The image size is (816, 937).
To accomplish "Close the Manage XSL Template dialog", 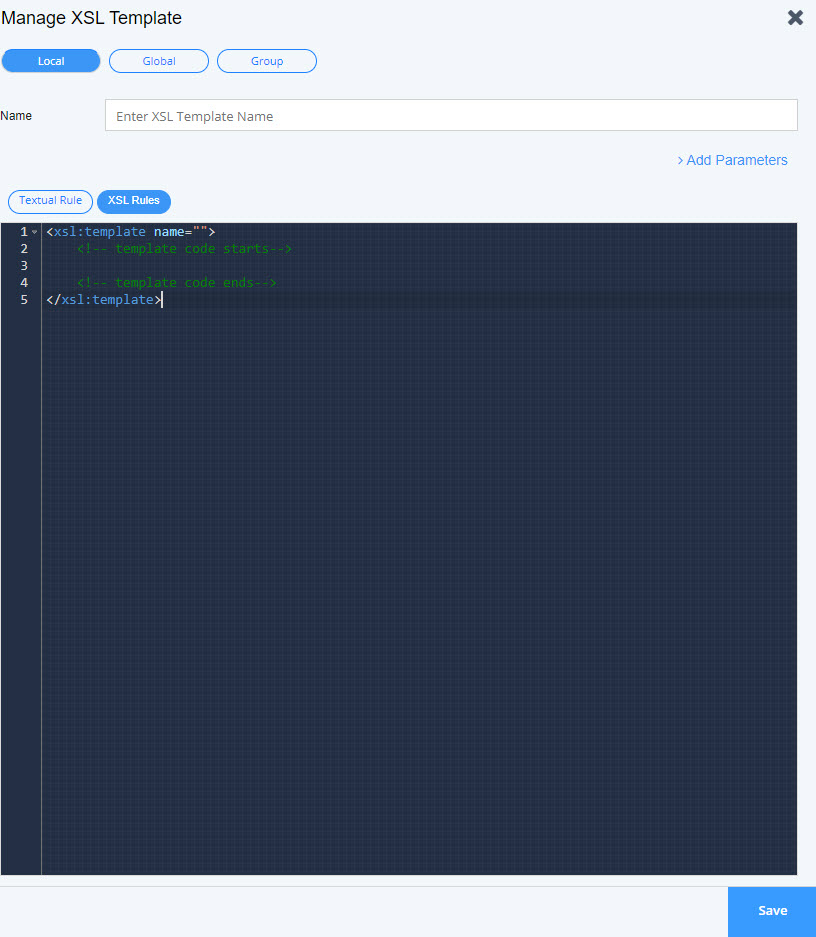I will (x=795, y=18).
